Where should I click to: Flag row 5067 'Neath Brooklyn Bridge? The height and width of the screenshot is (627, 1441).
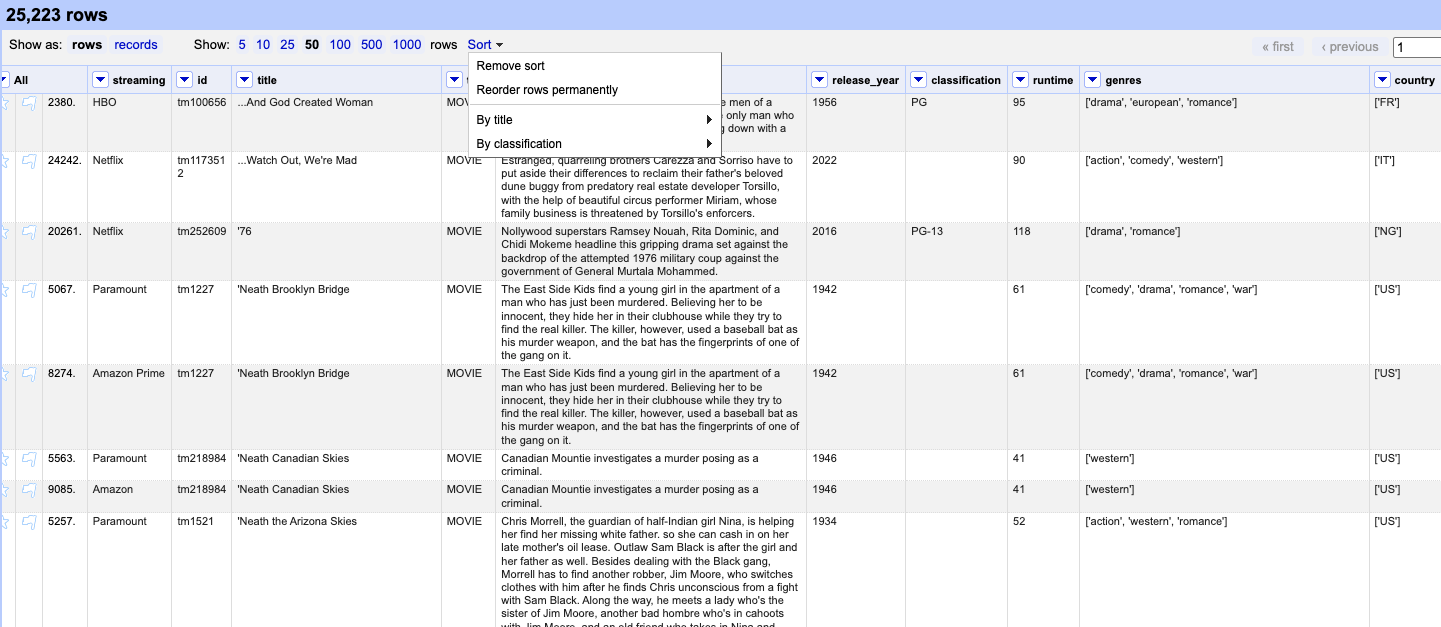pos(29,290)
